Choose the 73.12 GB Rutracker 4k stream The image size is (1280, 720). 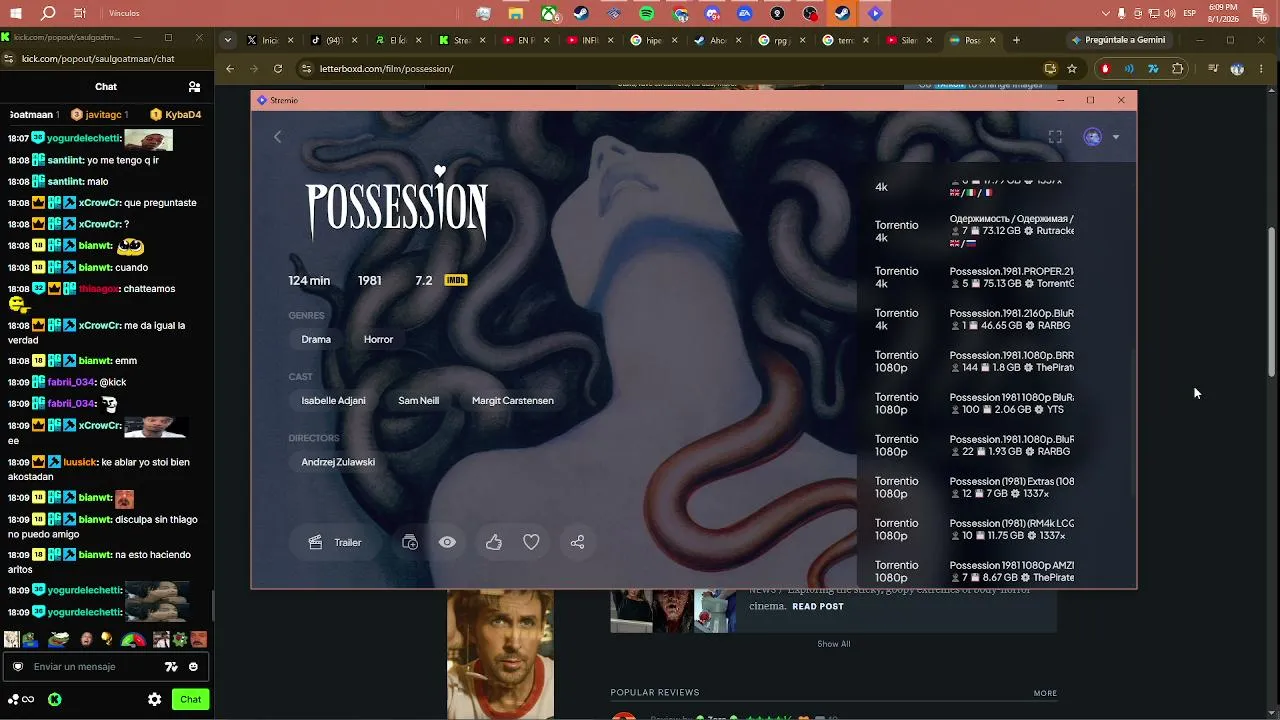[x=974, y=231]
